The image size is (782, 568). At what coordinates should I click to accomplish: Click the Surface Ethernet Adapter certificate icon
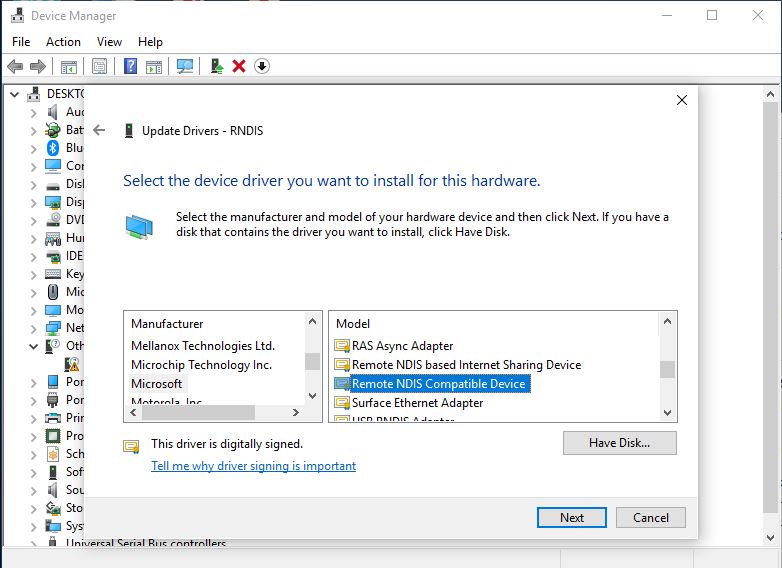(342, 402)
